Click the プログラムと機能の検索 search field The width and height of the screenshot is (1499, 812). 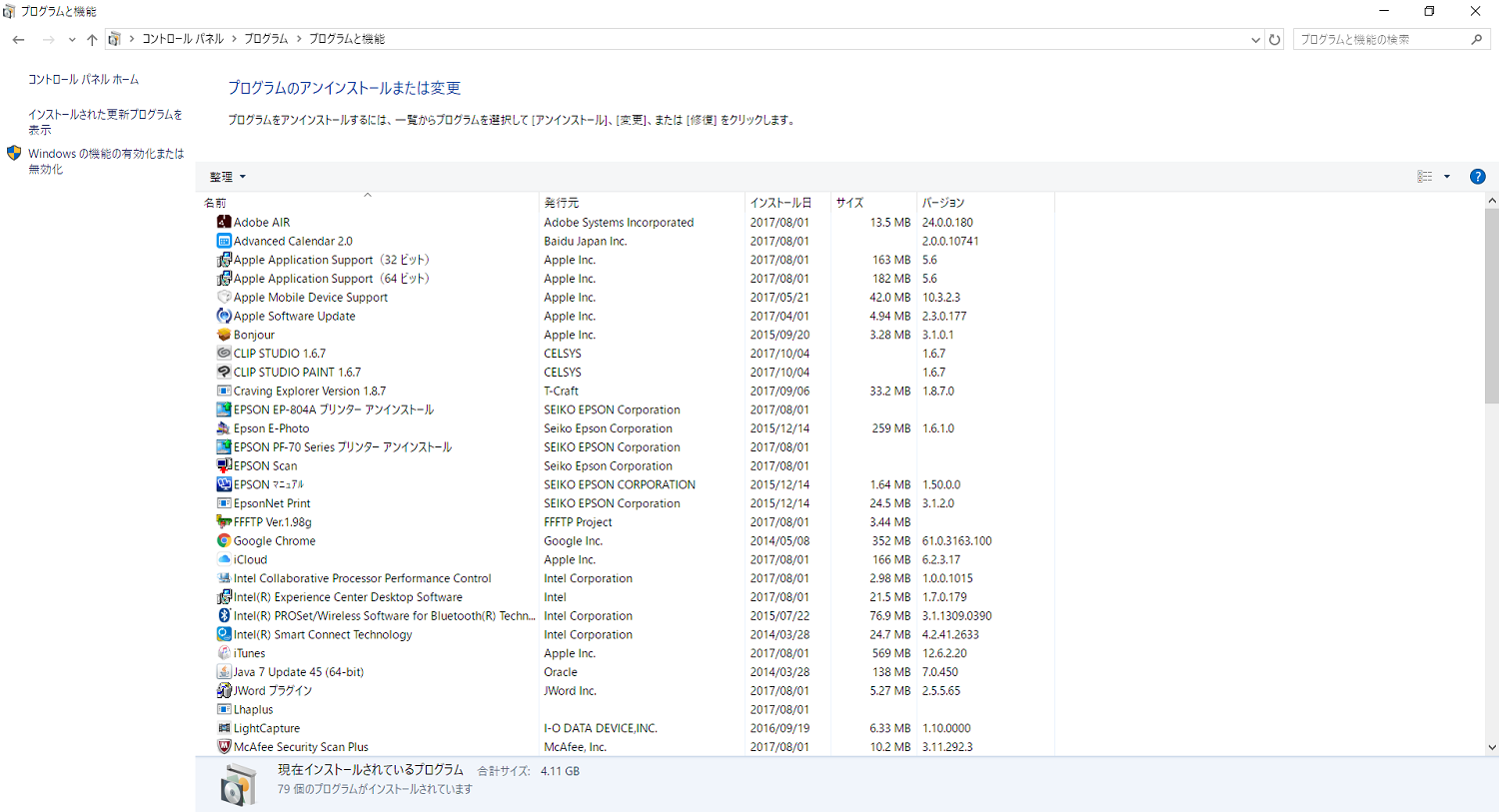[1381, 39]
